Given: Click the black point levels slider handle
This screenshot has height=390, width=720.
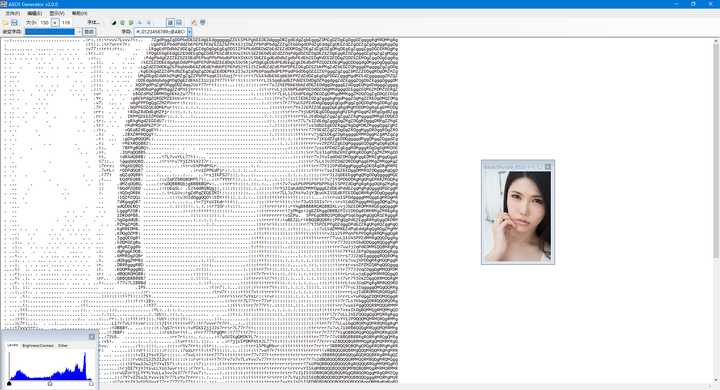Looking at the screenshot, I should click(9, 383).
